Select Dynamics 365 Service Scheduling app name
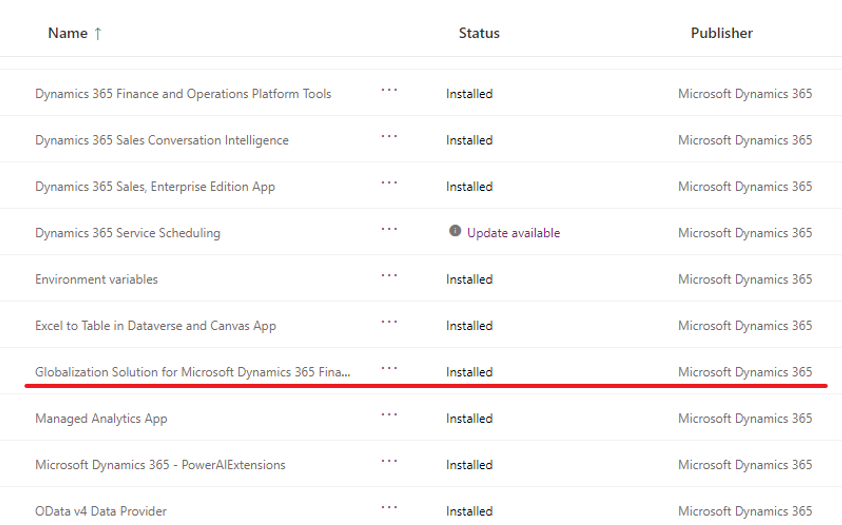Screen dimensions: 842x525 (x=128, y=233)
